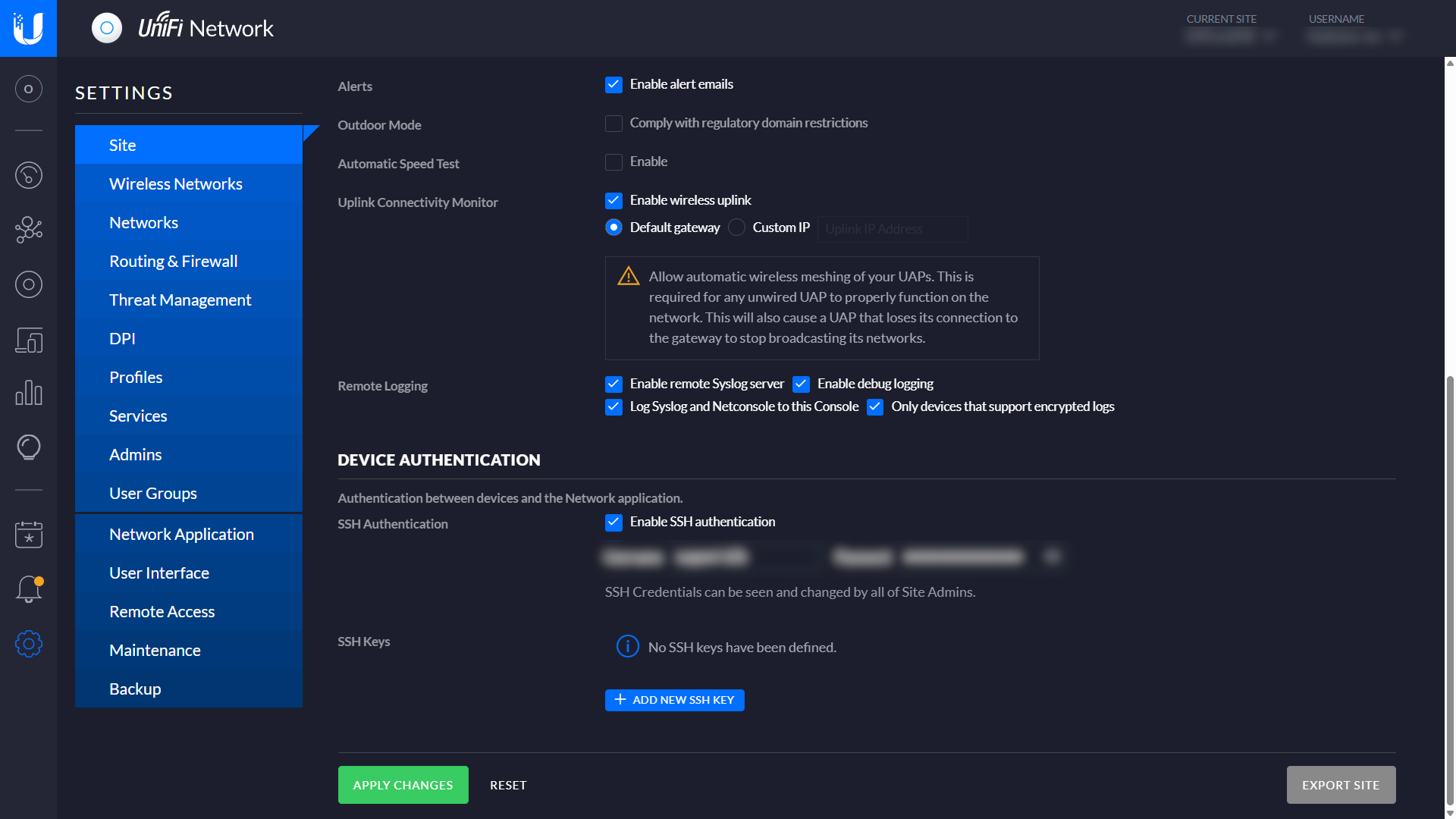Open the Statistics gauge icon in the sidebar
Screen dimensions: 1456x819
coord(28,175)
